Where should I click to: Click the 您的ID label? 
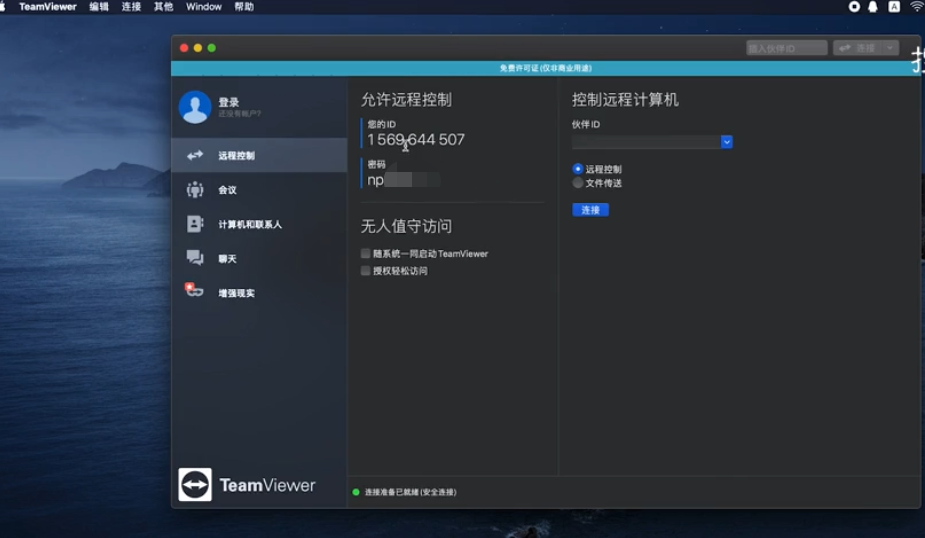tap(382, 124)
